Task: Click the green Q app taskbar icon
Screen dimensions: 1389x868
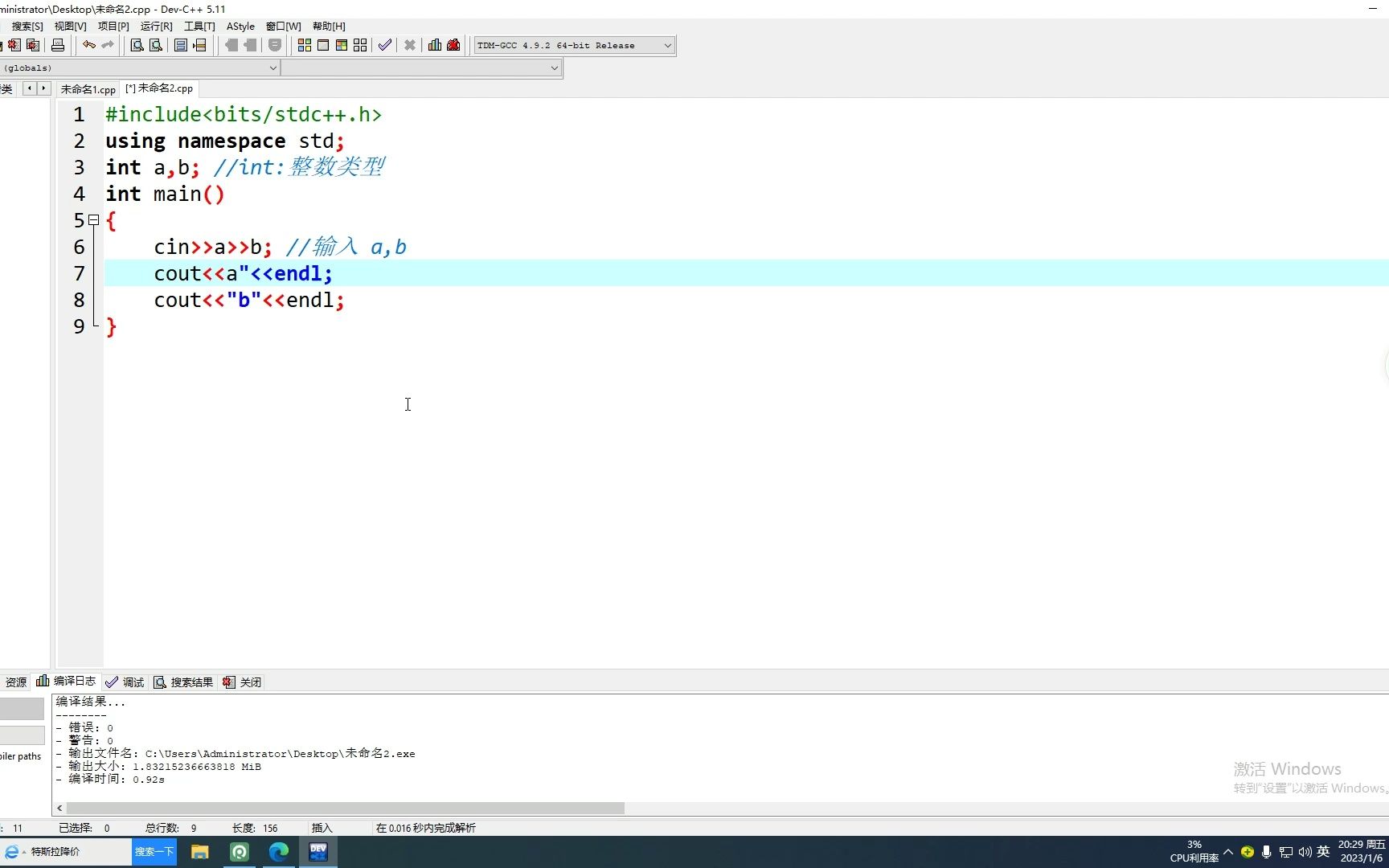Action: click(x=240, y=852)
